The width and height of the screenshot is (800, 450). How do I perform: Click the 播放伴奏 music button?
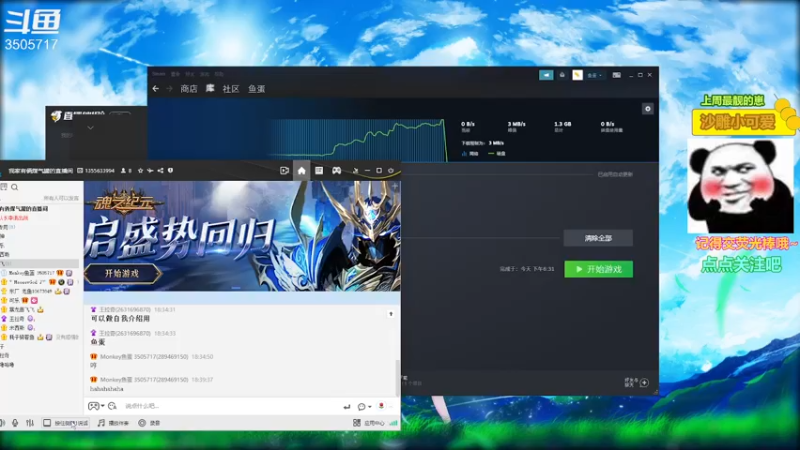(113, 423)
